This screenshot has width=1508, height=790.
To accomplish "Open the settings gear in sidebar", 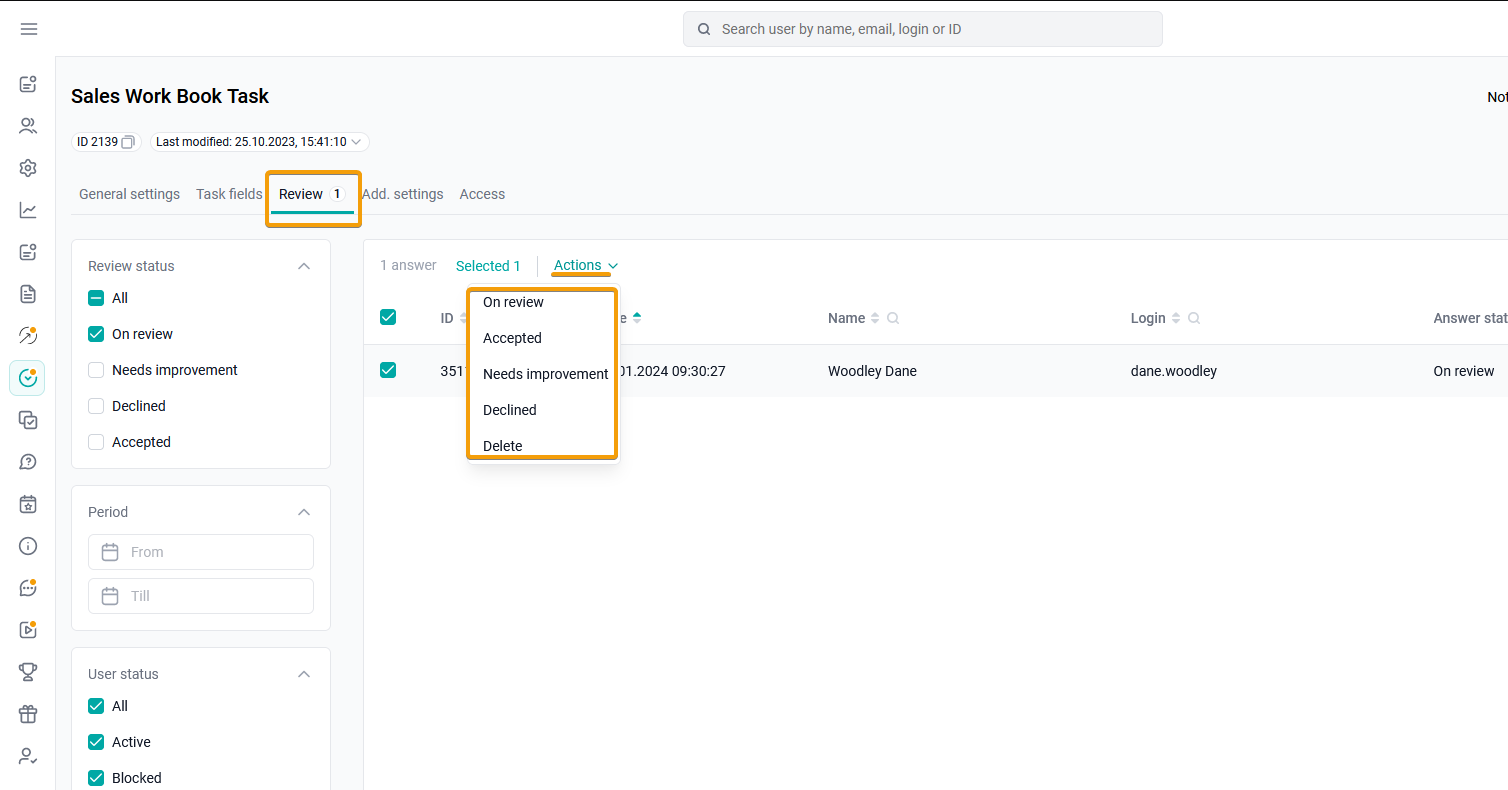I will click(x=28, y=168).
